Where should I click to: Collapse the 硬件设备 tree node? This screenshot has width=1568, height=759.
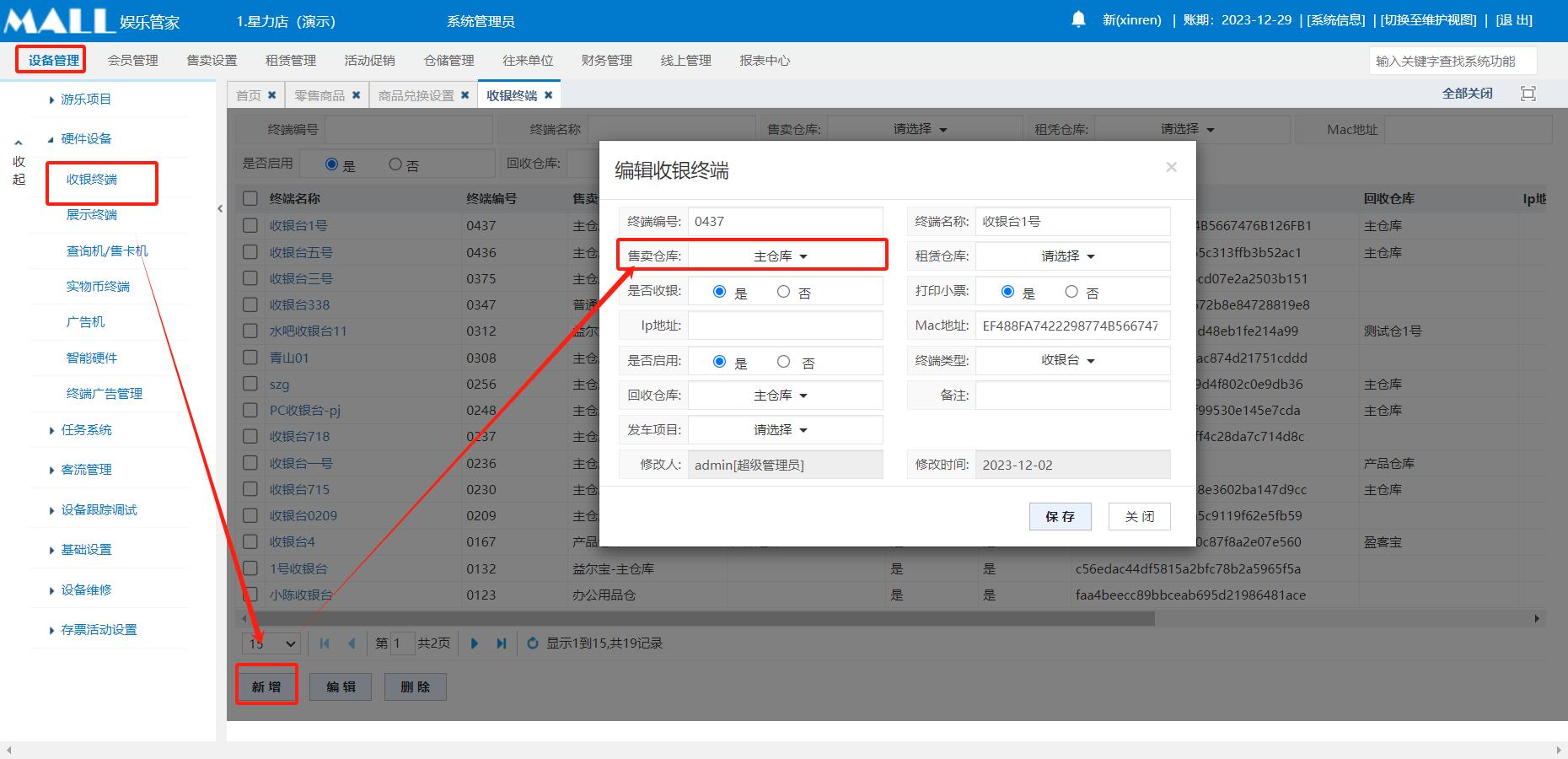(52, 139)
